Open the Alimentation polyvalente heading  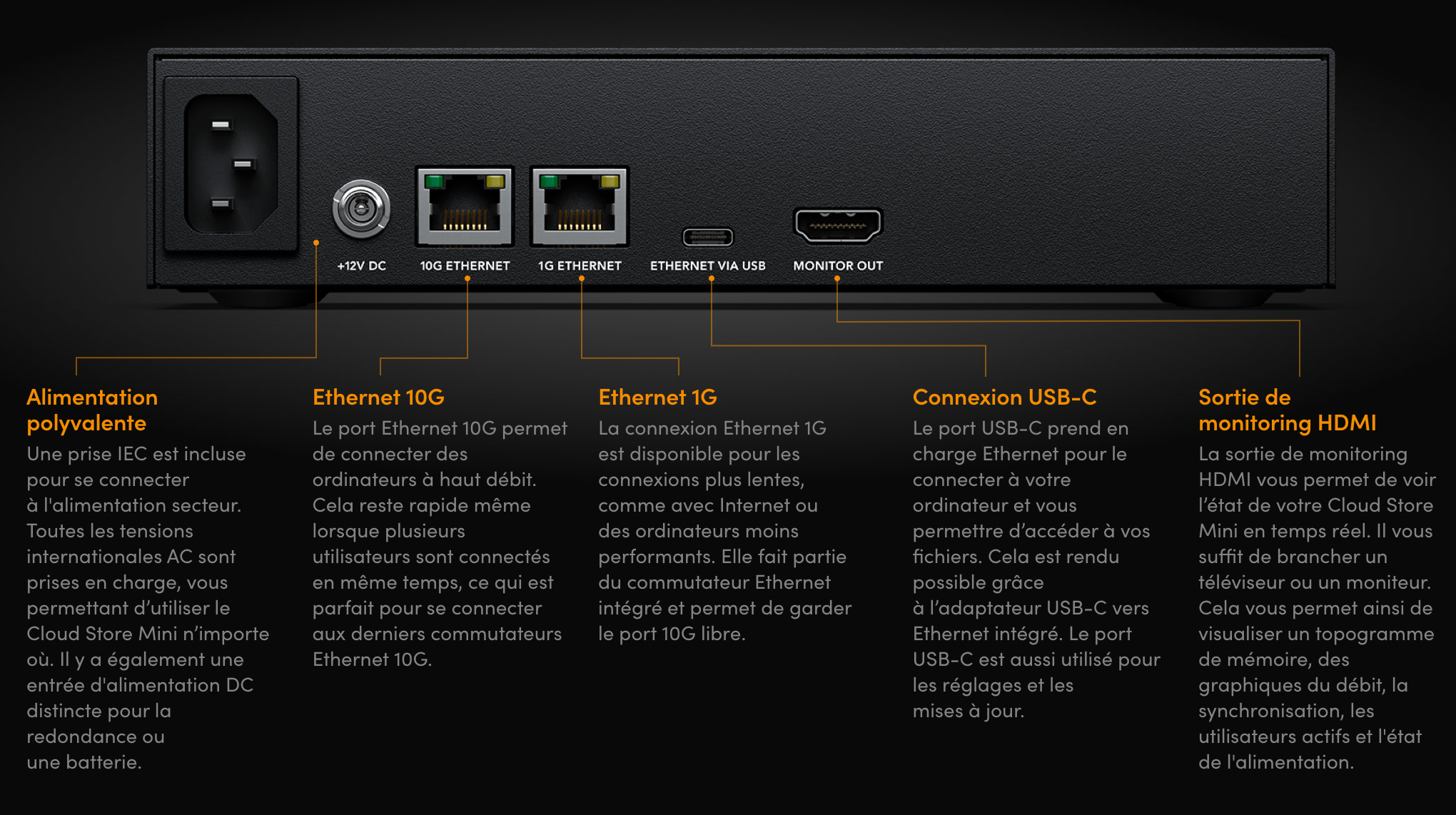pyautogui.click(x=92, y=410)
